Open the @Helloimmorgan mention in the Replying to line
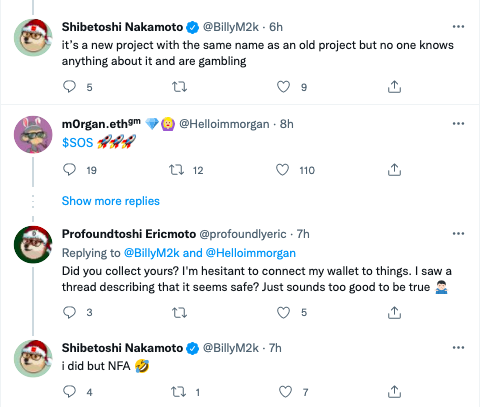 coord(251,253)
